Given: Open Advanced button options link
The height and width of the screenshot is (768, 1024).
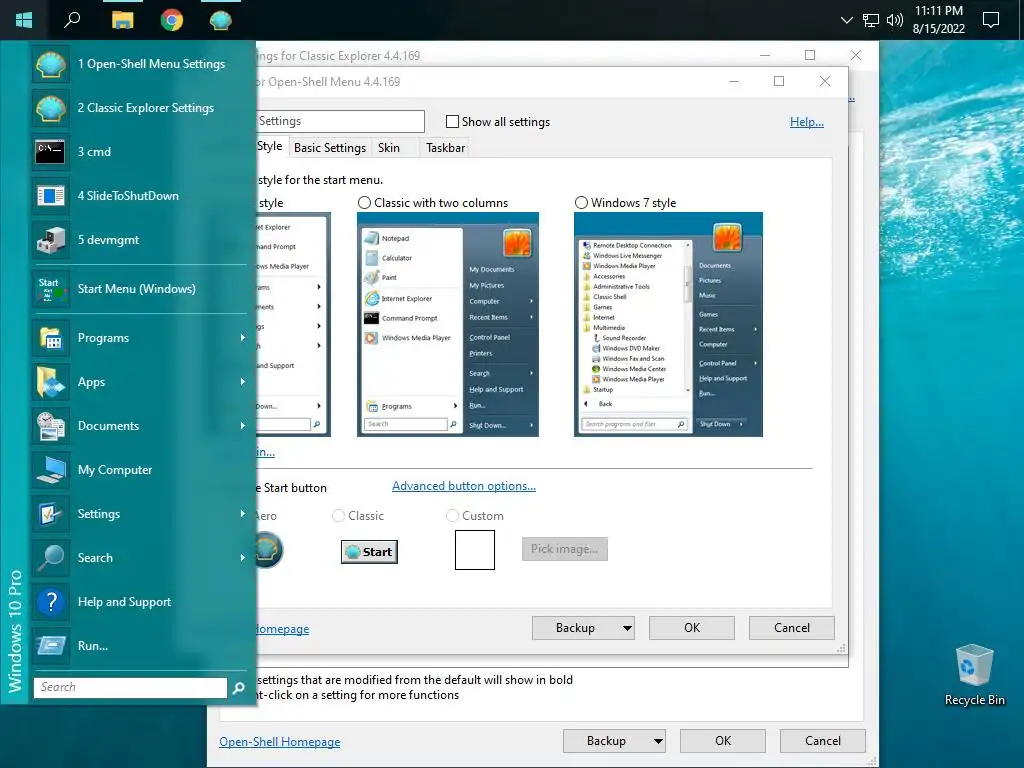Looking at the screenshot, I should [x=464, y=486].
